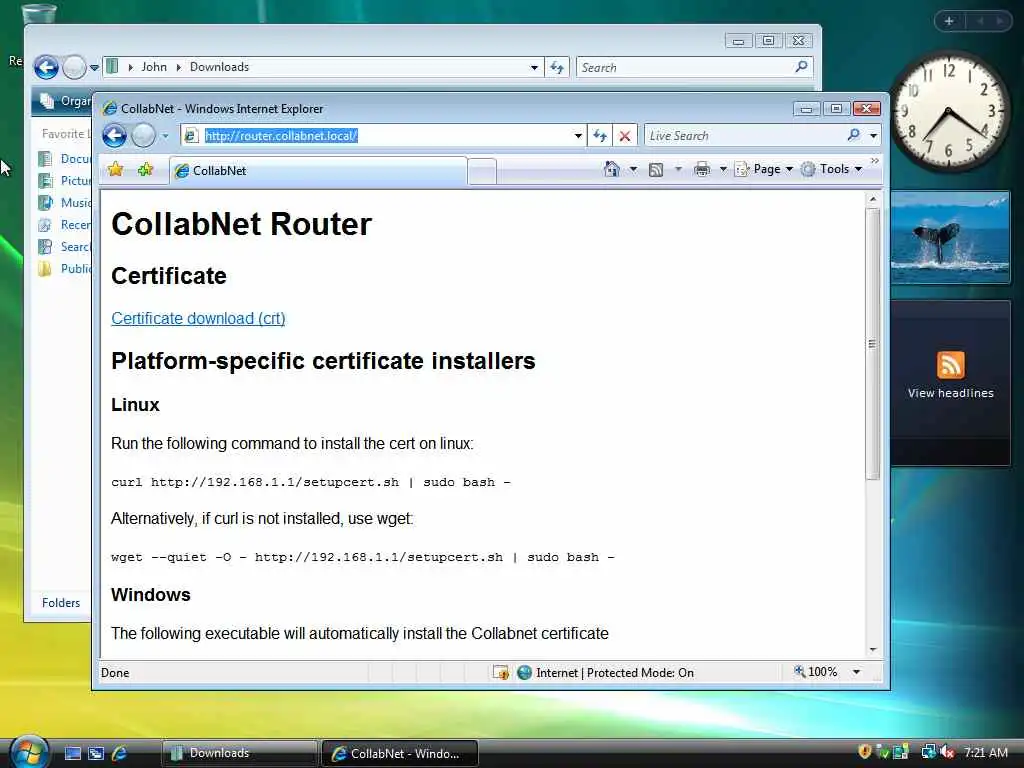The image size is (1024, 768).
Task: Click View headlines in feed gadget
Action: (x=950, y=393)
